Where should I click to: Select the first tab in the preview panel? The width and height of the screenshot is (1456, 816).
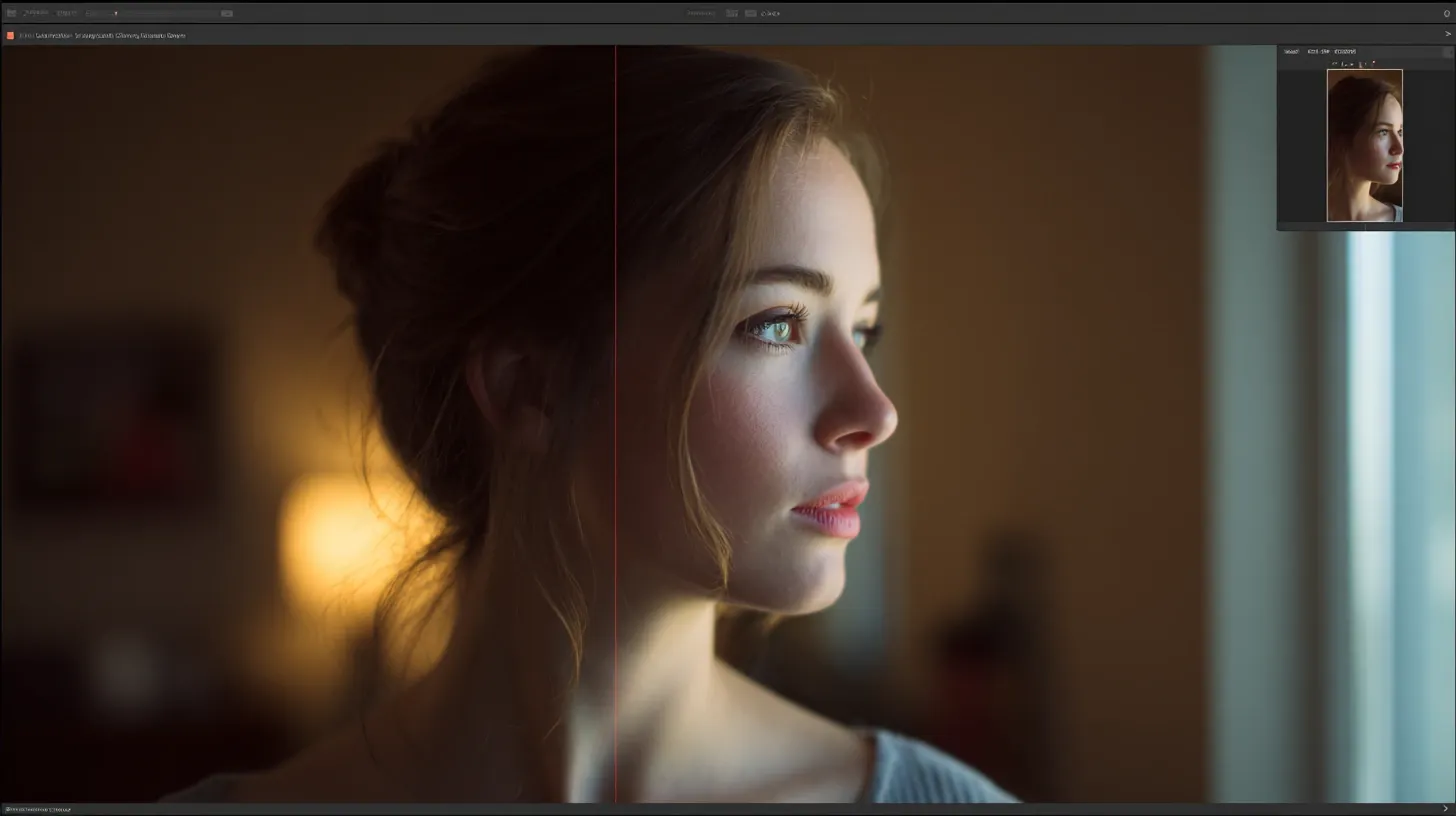[1291, 51]
